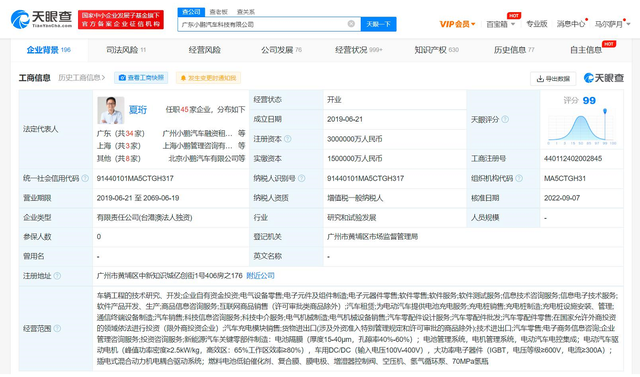
Task: Click the 发生变更时通知我 bell button
Action: [208, 78]
